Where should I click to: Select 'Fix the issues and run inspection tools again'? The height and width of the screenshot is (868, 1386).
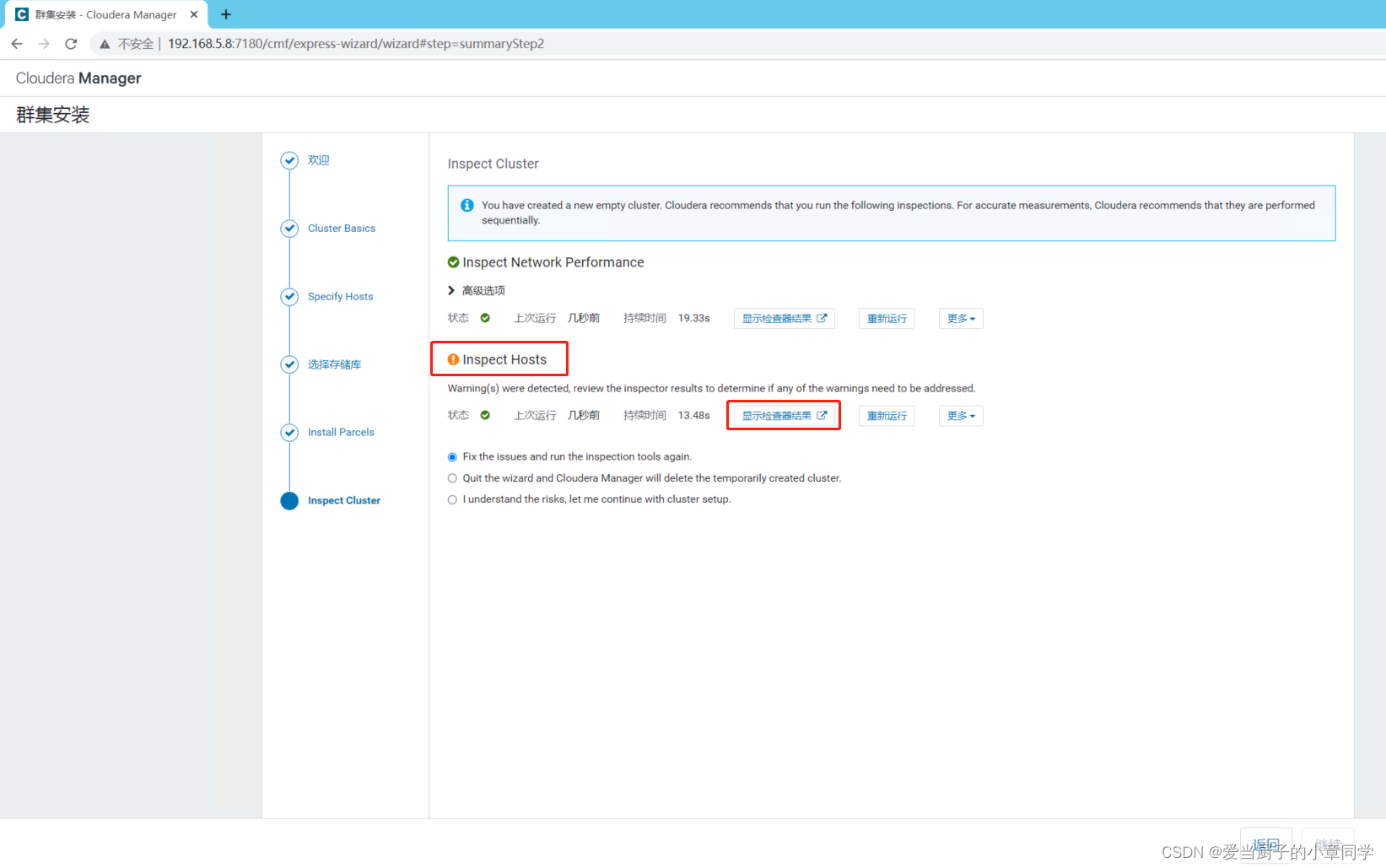(x=452, y=457)
